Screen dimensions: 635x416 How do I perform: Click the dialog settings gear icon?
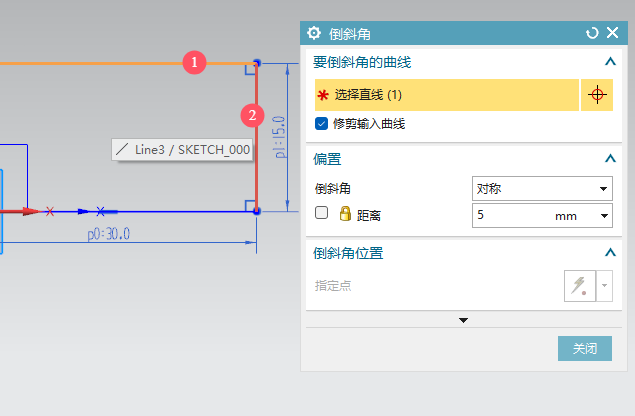315,33
